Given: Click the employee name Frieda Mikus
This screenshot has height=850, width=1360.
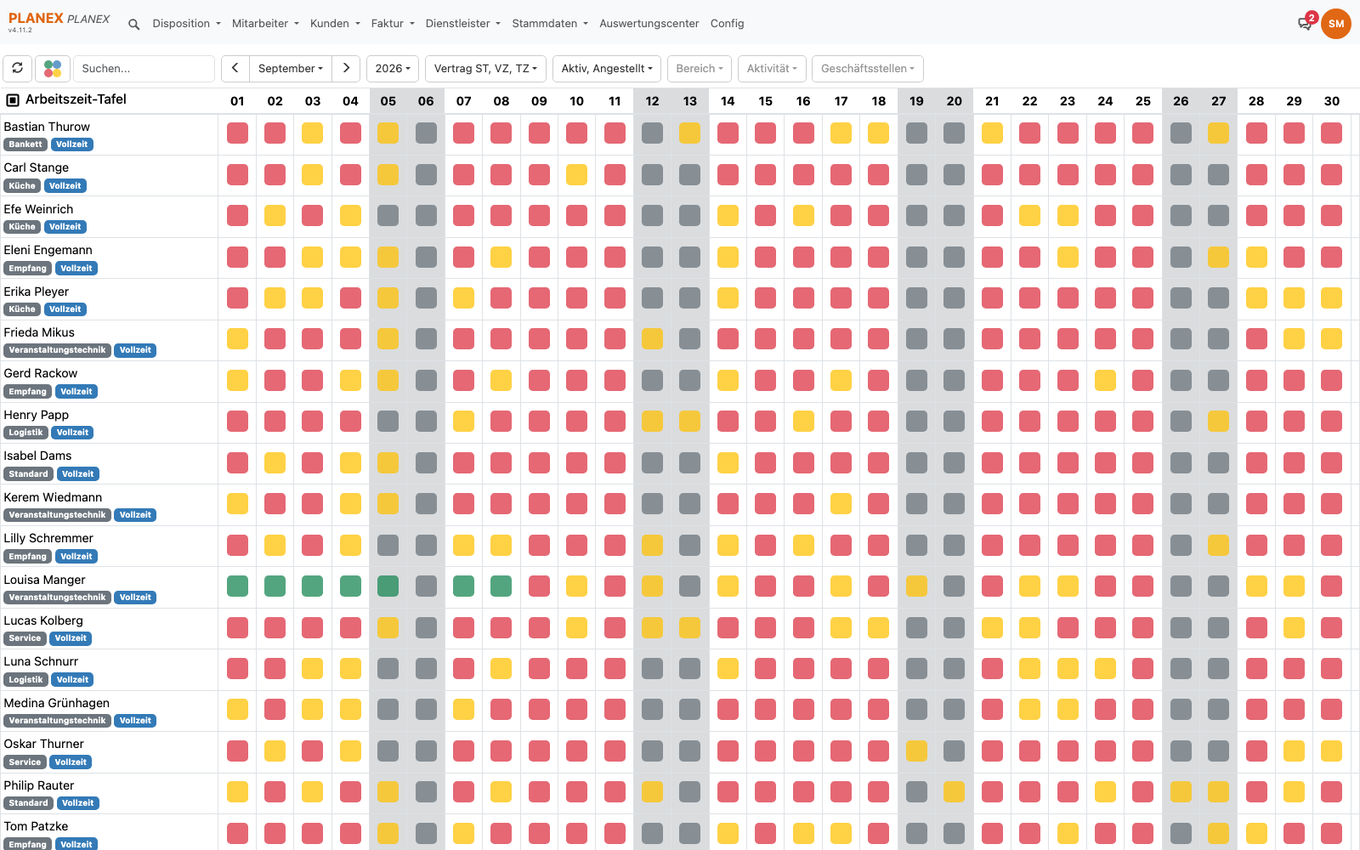Looking at the screenshot, I should 39,333.
